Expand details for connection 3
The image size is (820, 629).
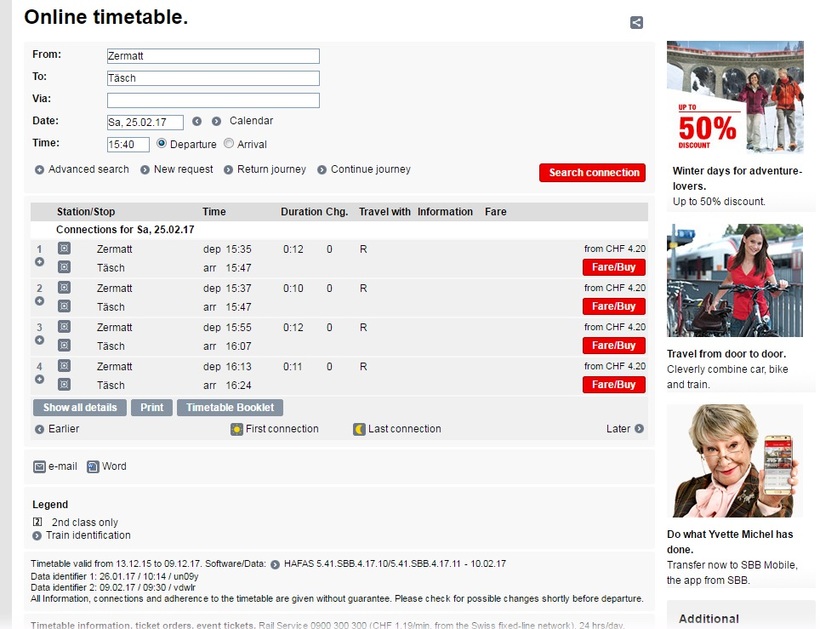(x=40, y=340)
